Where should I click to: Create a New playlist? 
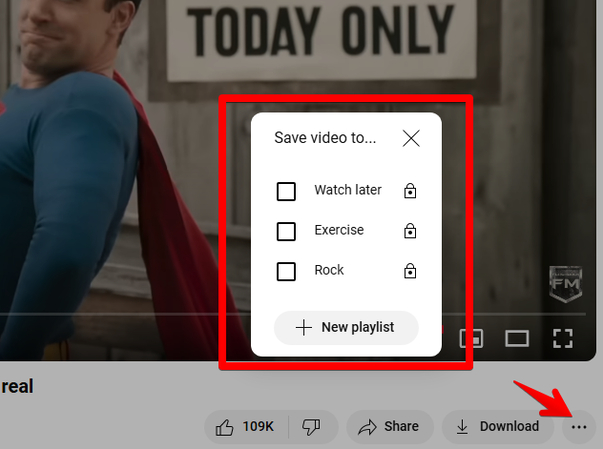coord(346,328)
